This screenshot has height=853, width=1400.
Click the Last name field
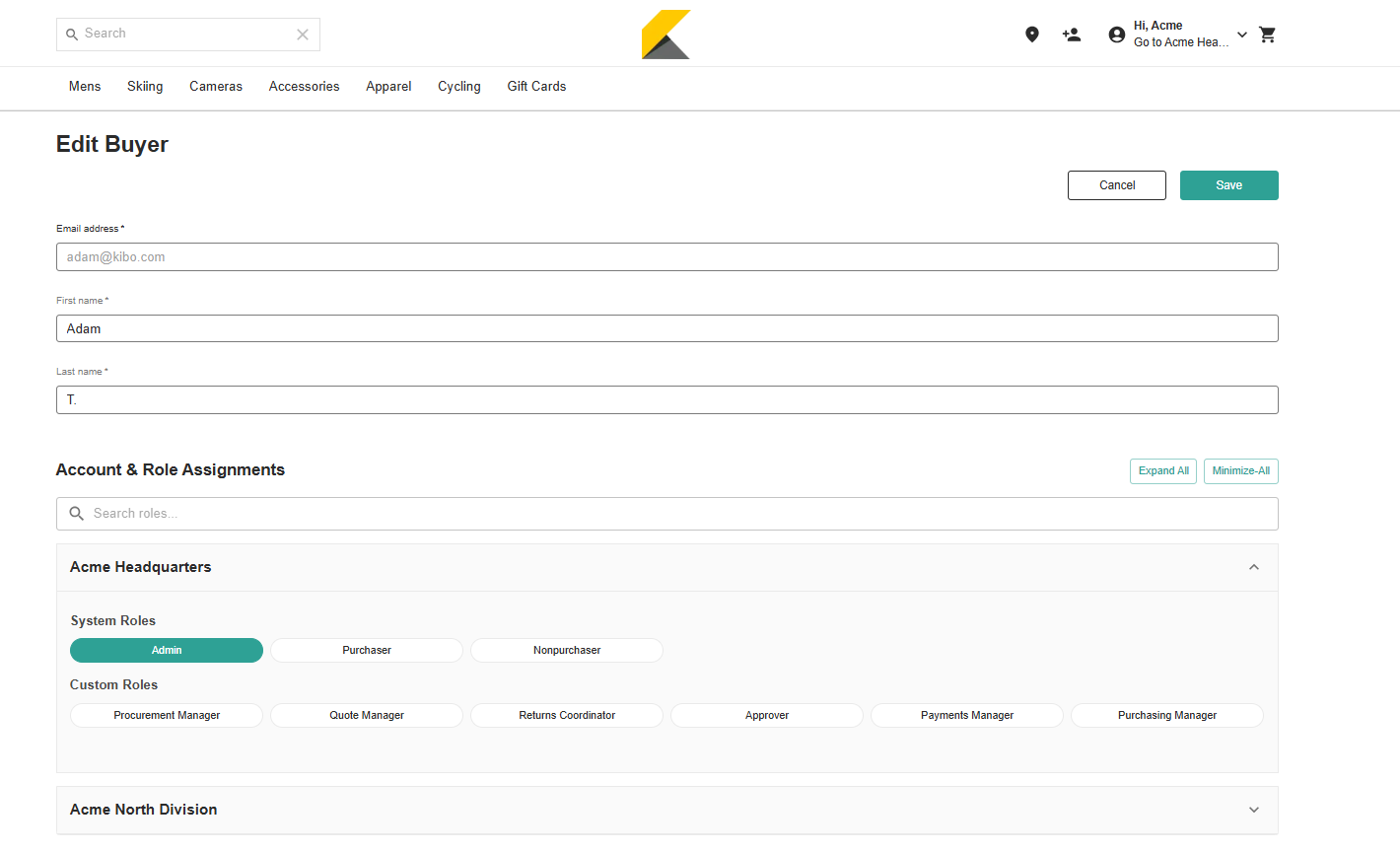[667, 400]
